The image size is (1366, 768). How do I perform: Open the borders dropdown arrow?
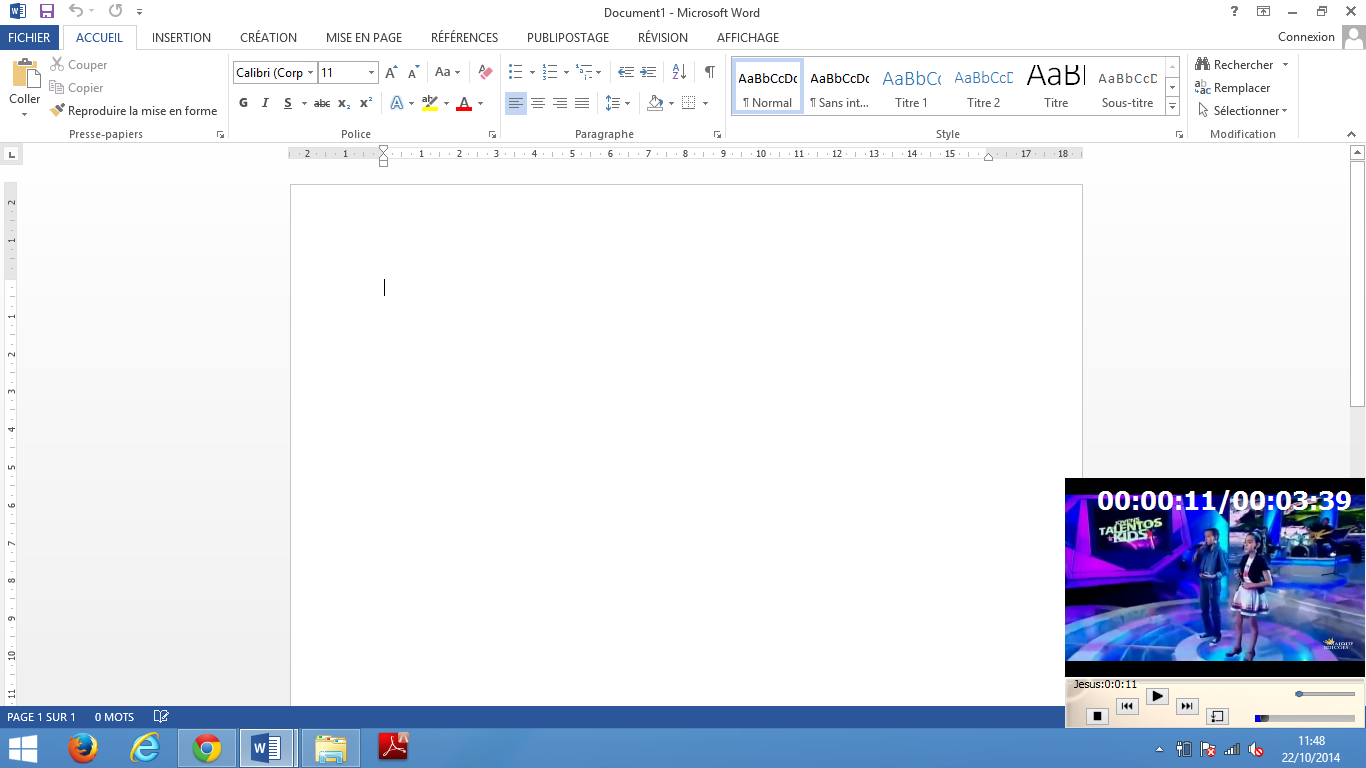click(705, 103)
